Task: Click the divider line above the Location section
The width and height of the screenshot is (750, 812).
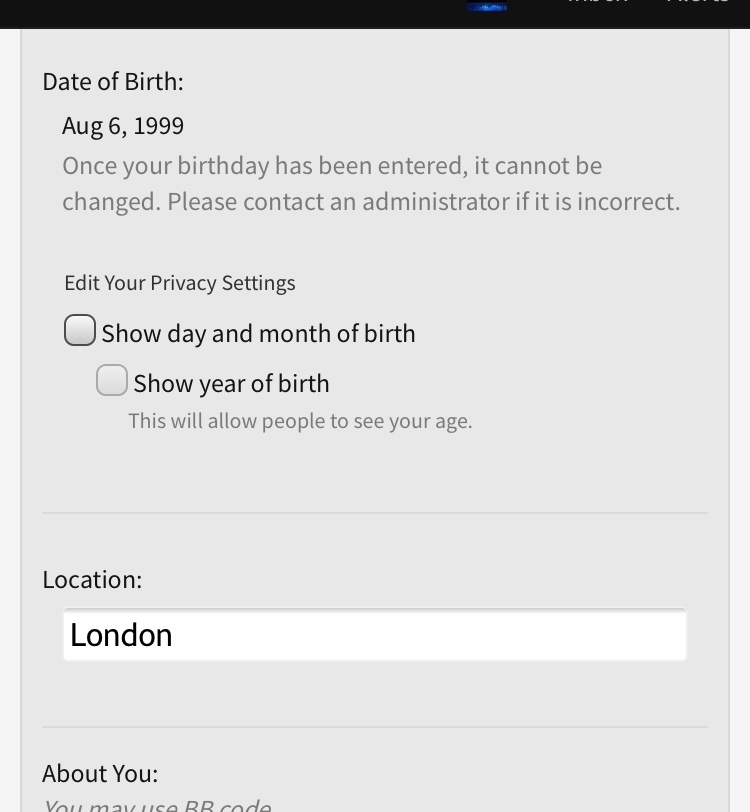Action: (x=375, y=513)
